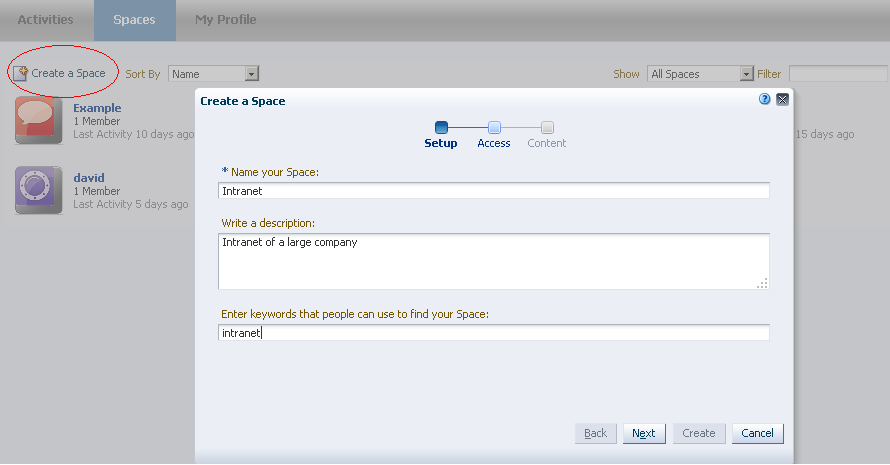Switch to the Activities tab
Viewport: 890px width, 465px height.
[x=45, y=20]
